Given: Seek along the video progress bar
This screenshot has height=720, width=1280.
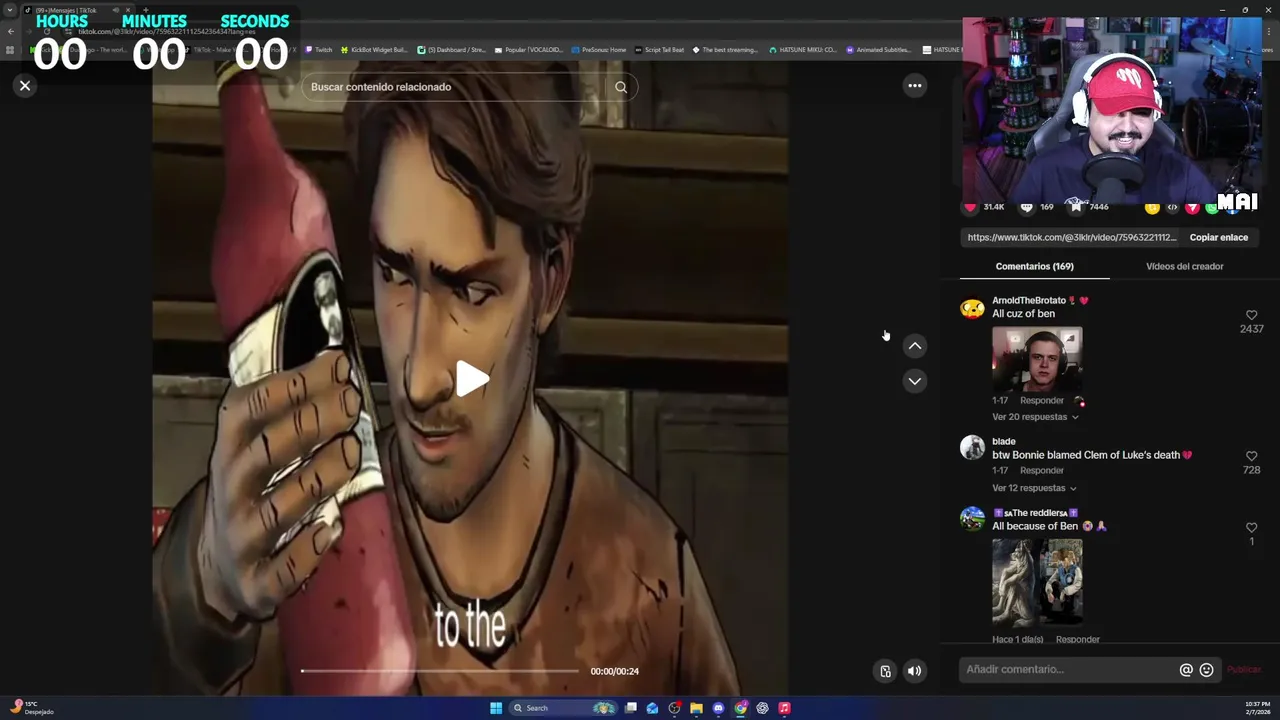Looking at the screenshot, I should pyautogui.click(x=440, y=671).
